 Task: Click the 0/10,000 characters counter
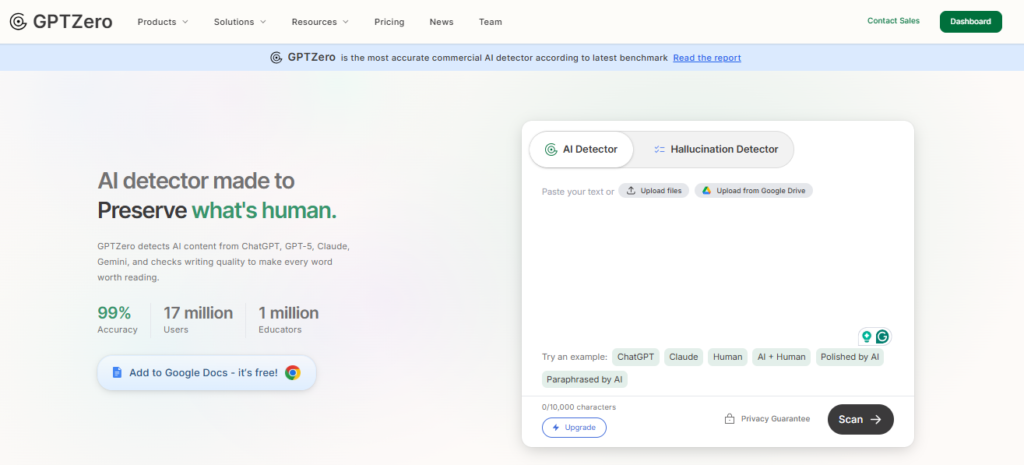click(x=579, y=407)
